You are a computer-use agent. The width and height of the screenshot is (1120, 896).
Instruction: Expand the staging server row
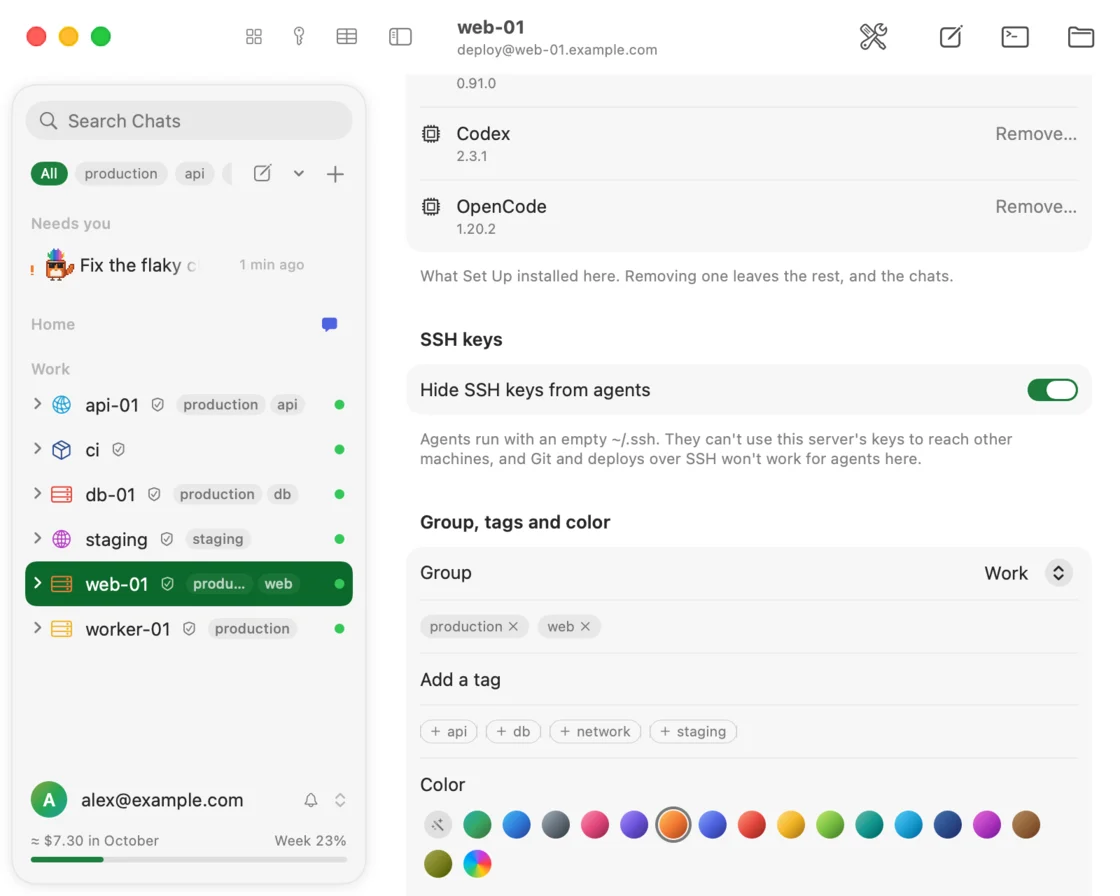point(37,539)
